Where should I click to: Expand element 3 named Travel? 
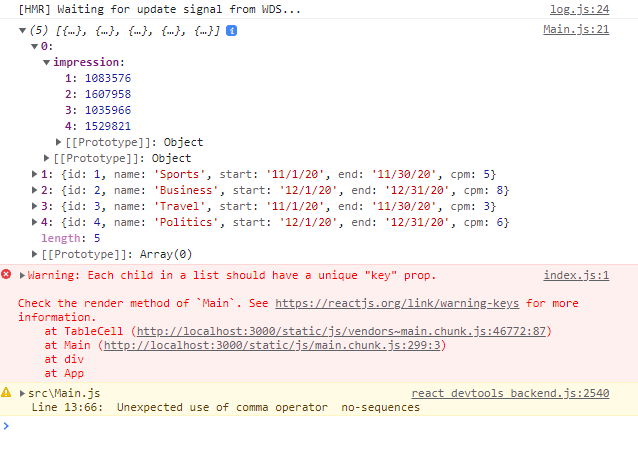click(35, 206)
